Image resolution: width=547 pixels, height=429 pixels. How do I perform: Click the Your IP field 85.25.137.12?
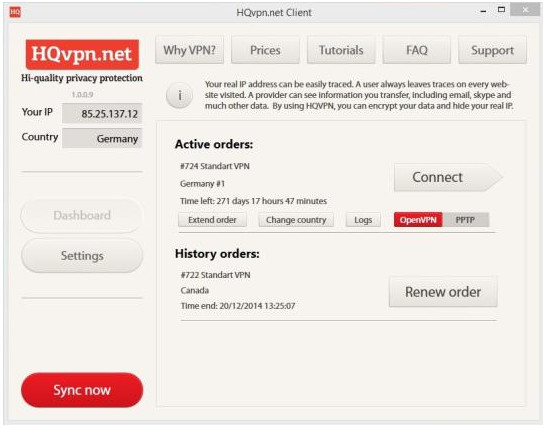[x=102, y=113]
